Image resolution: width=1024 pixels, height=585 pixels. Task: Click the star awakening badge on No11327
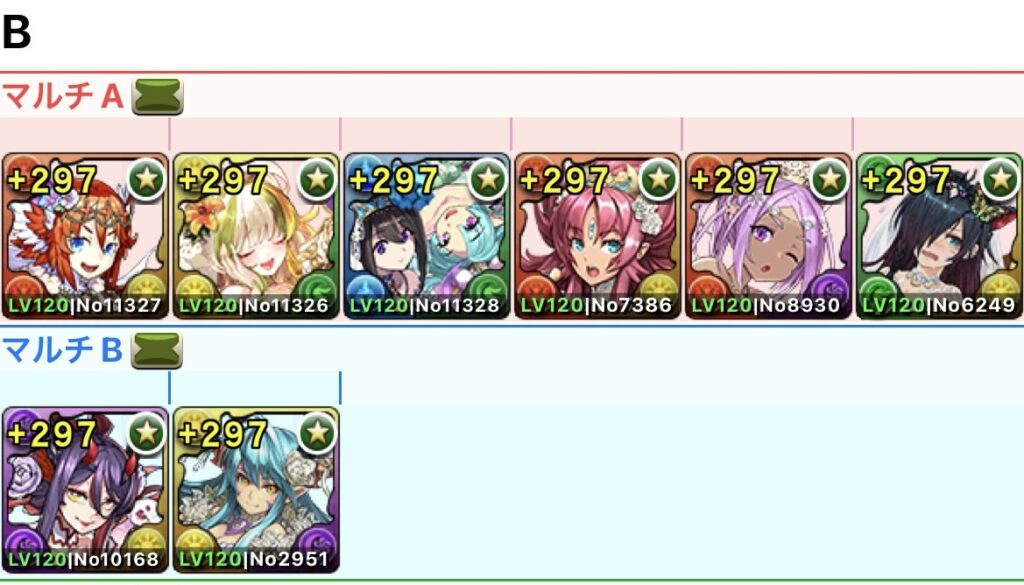pos(146,178)
